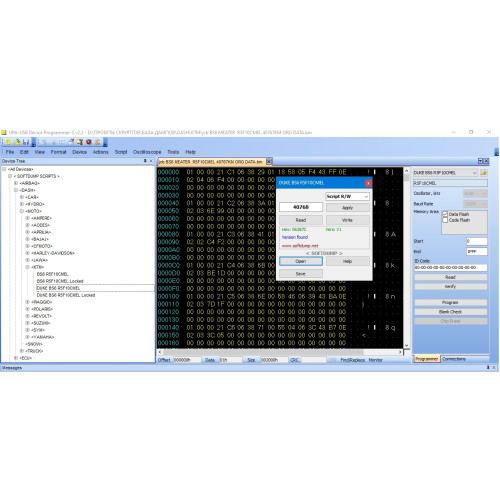
Task: Click the Blank Check button
Action: pyautogui.click(x=450, y=312)
